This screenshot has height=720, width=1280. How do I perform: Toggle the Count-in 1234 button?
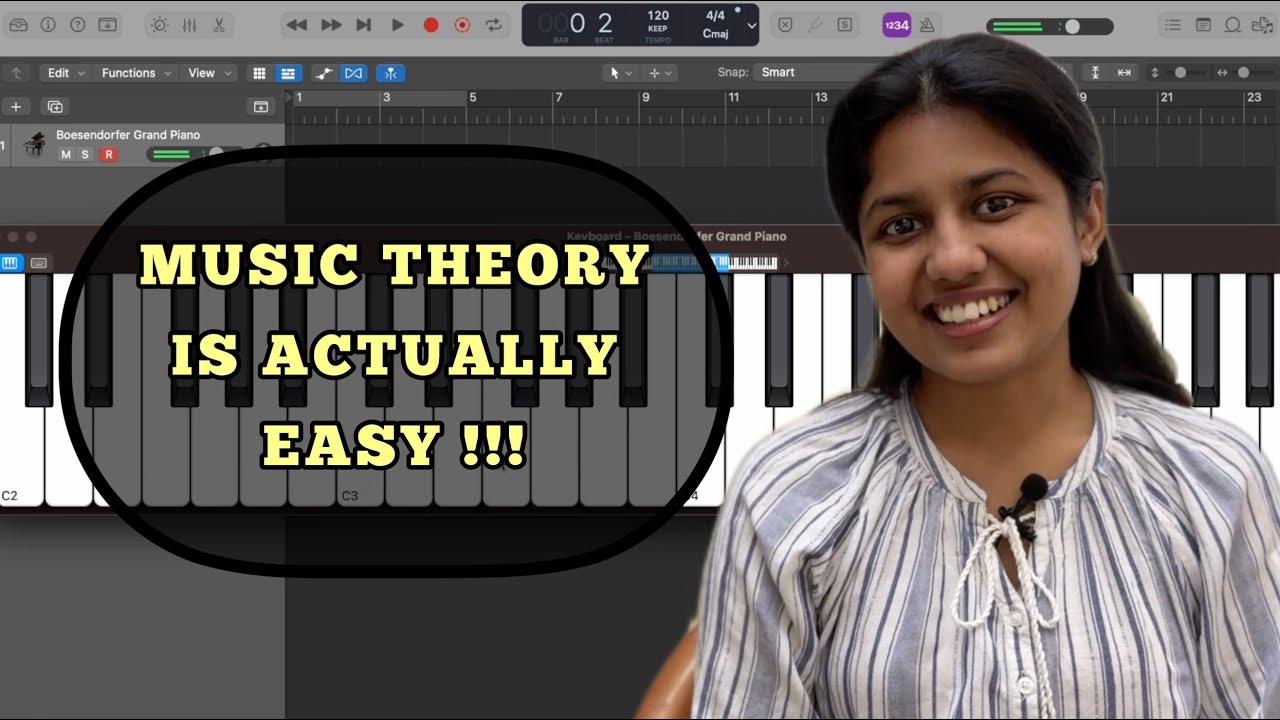[x=896, y=25]
